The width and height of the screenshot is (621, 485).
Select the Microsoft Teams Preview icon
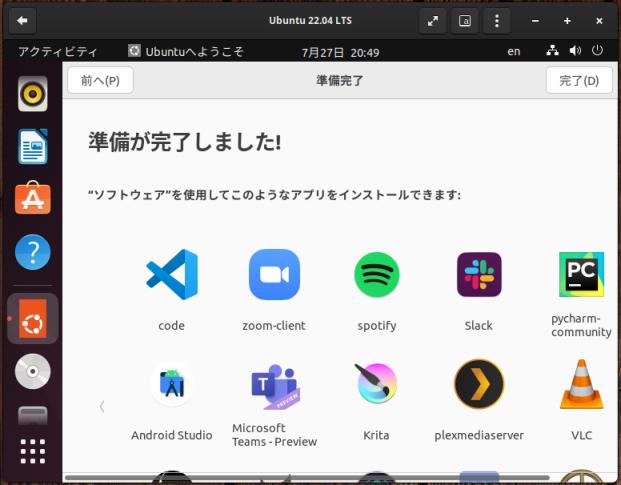coord(275,386)
